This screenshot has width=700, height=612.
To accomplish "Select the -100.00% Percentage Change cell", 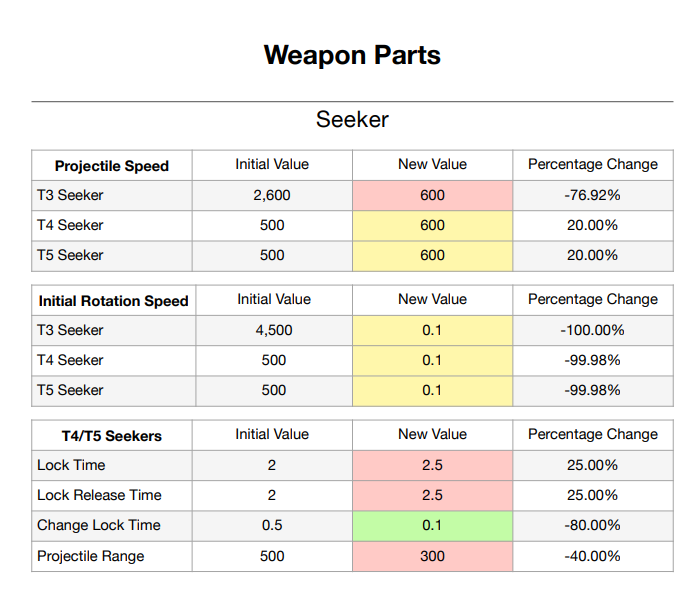I will point(592,330).
